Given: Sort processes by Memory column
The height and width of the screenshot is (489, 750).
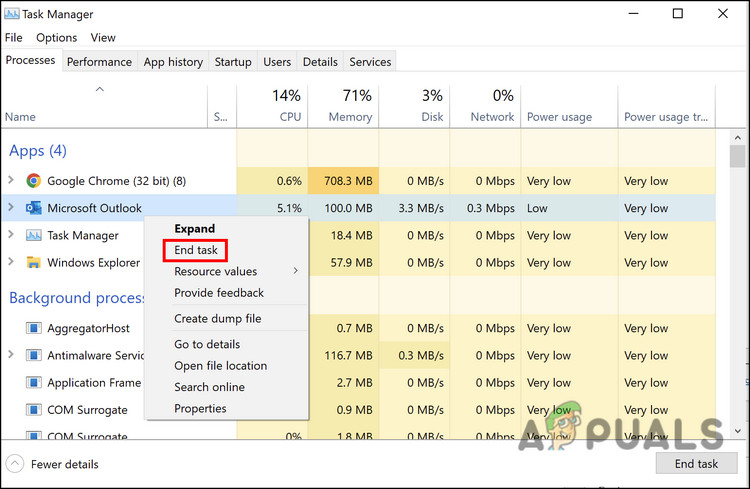Looking at the screenshot, I should (343, 106).
